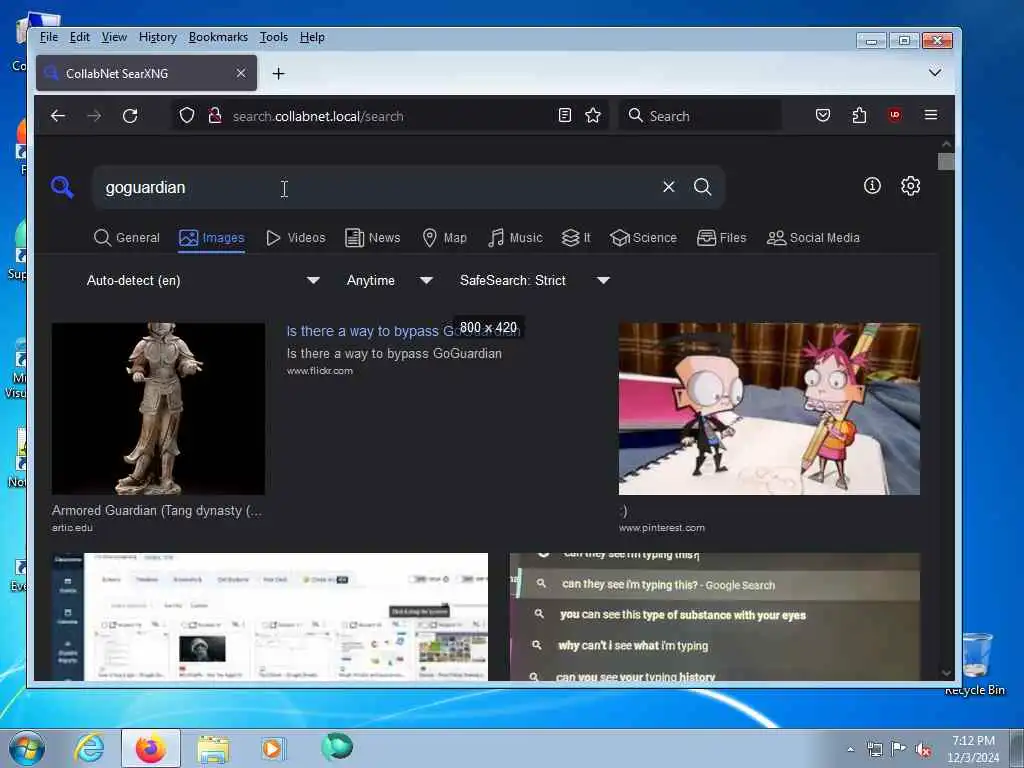Open Firefox application hamburger menu

coord(931,115)
